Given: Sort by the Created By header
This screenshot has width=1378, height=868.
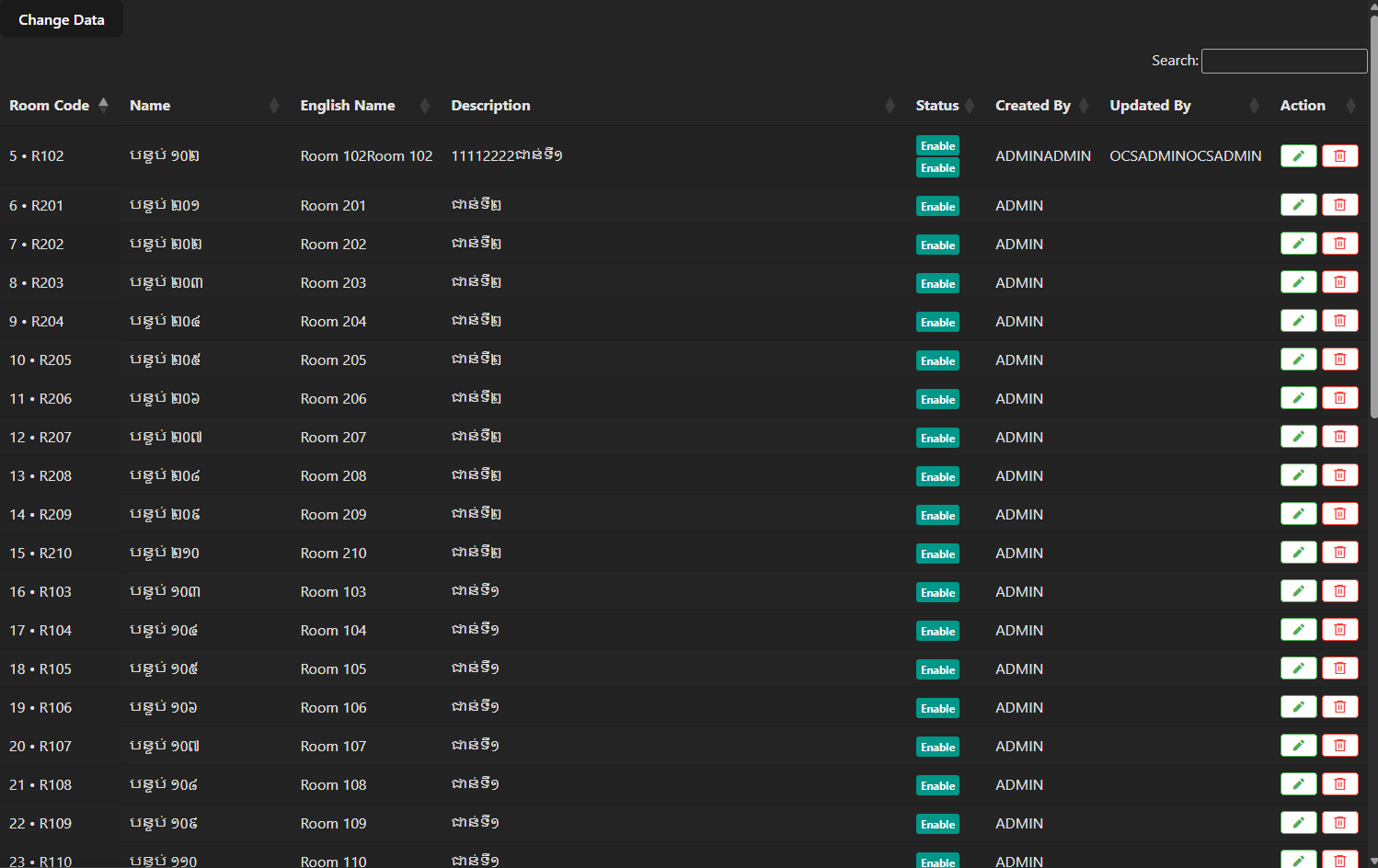Looking at the screenshot, I should [x=1032, y=106].
